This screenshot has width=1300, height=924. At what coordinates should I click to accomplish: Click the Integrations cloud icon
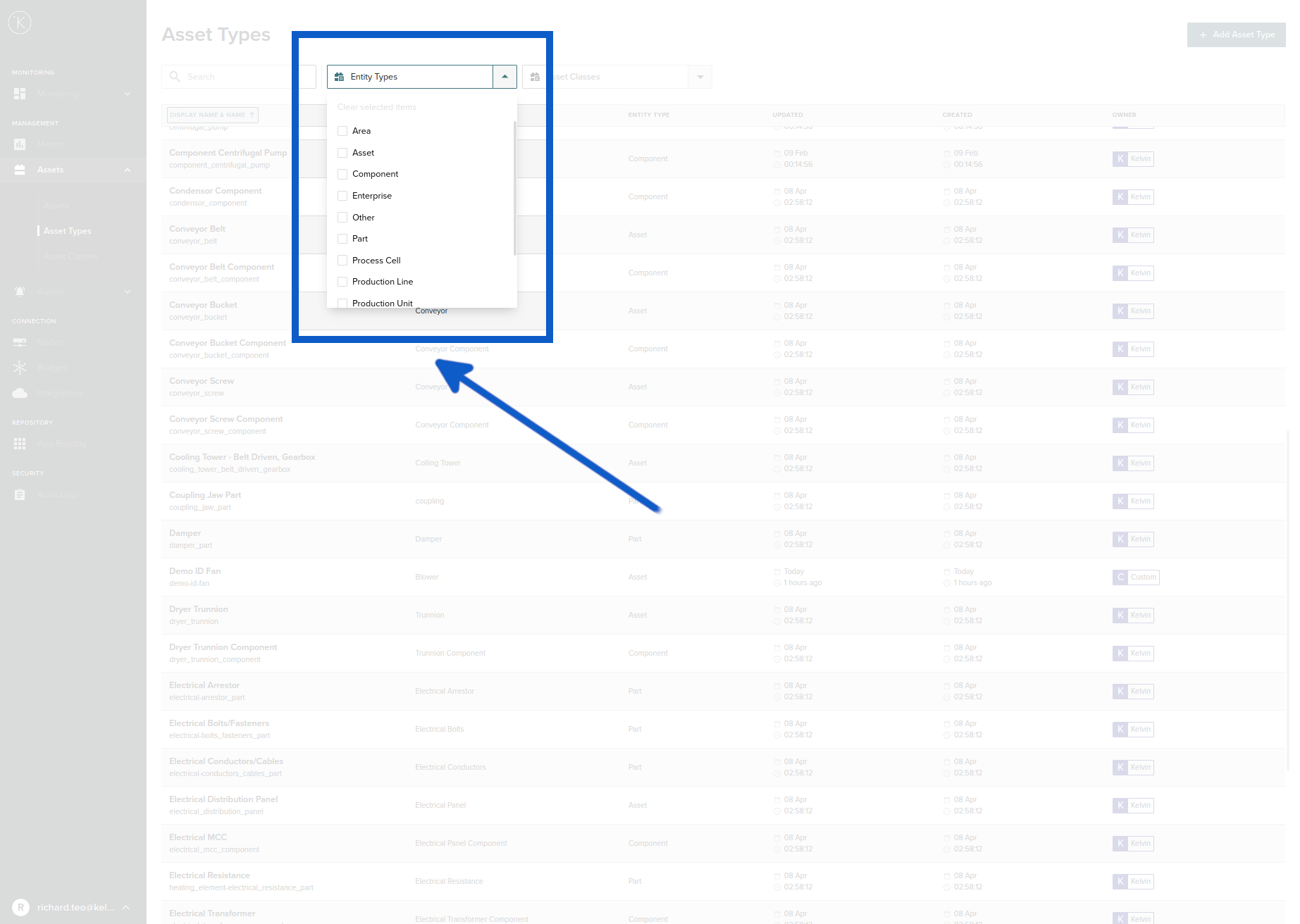click(20, 393)
